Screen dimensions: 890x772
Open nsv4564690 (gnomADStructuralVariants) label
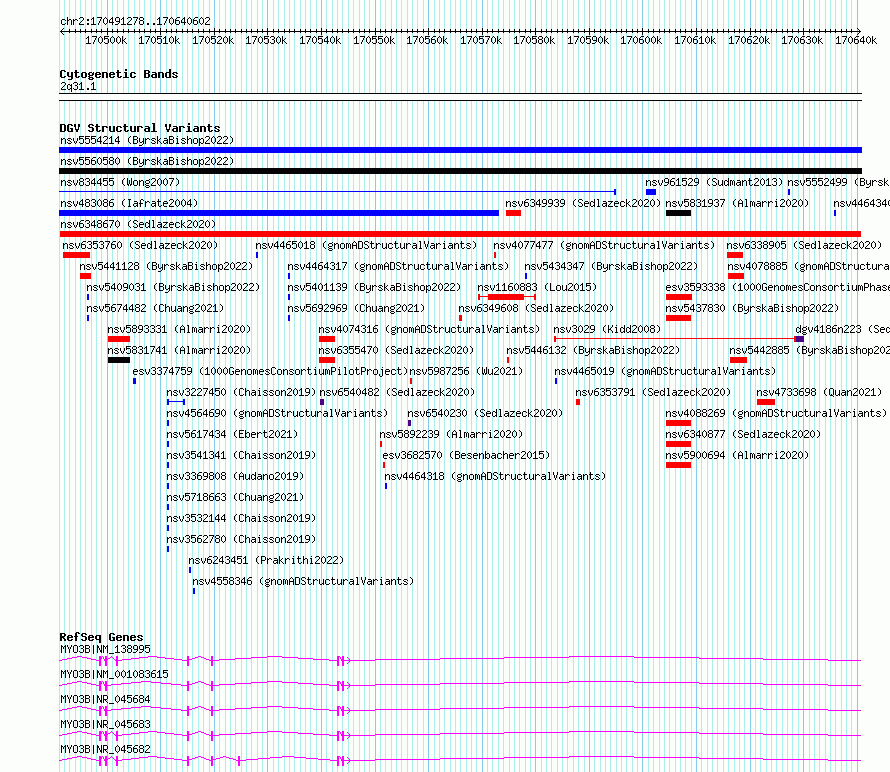[x=277, y=413]
